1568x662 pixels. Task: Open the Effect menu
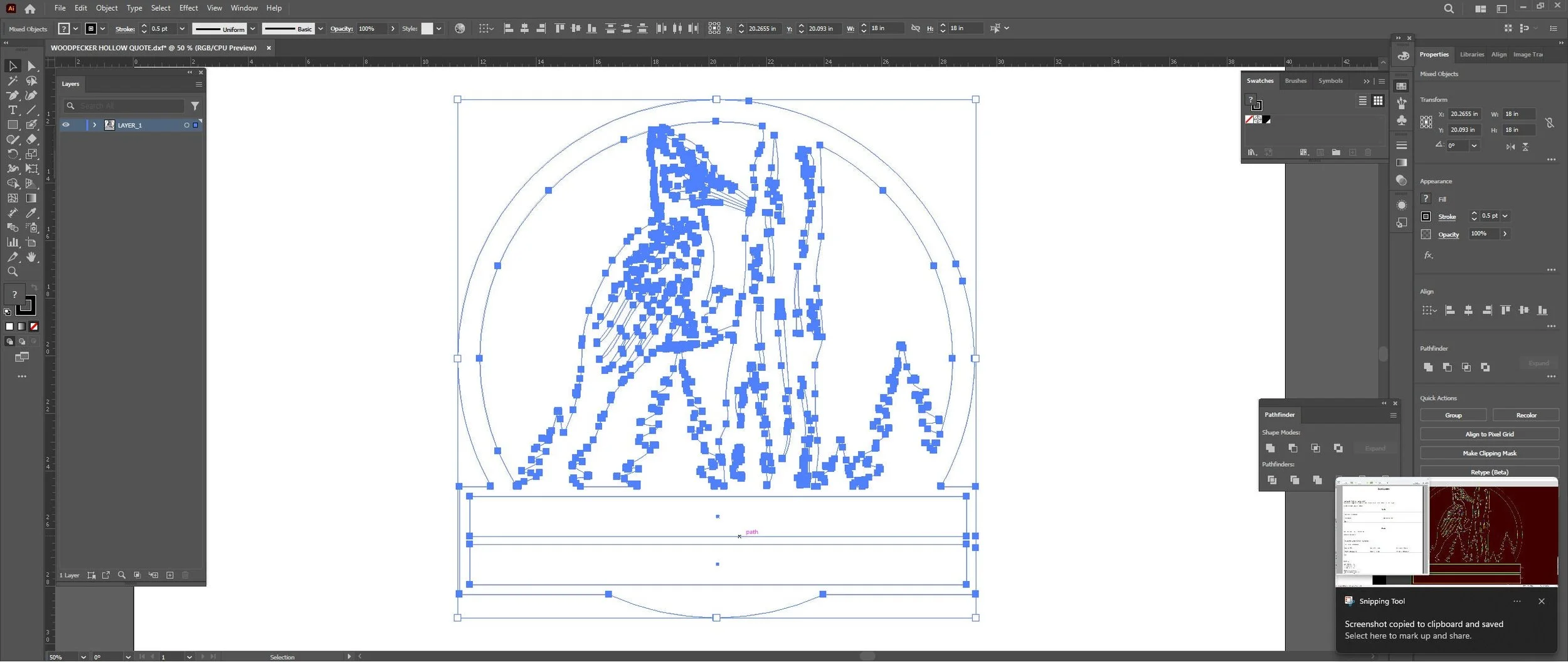[188, 8]
